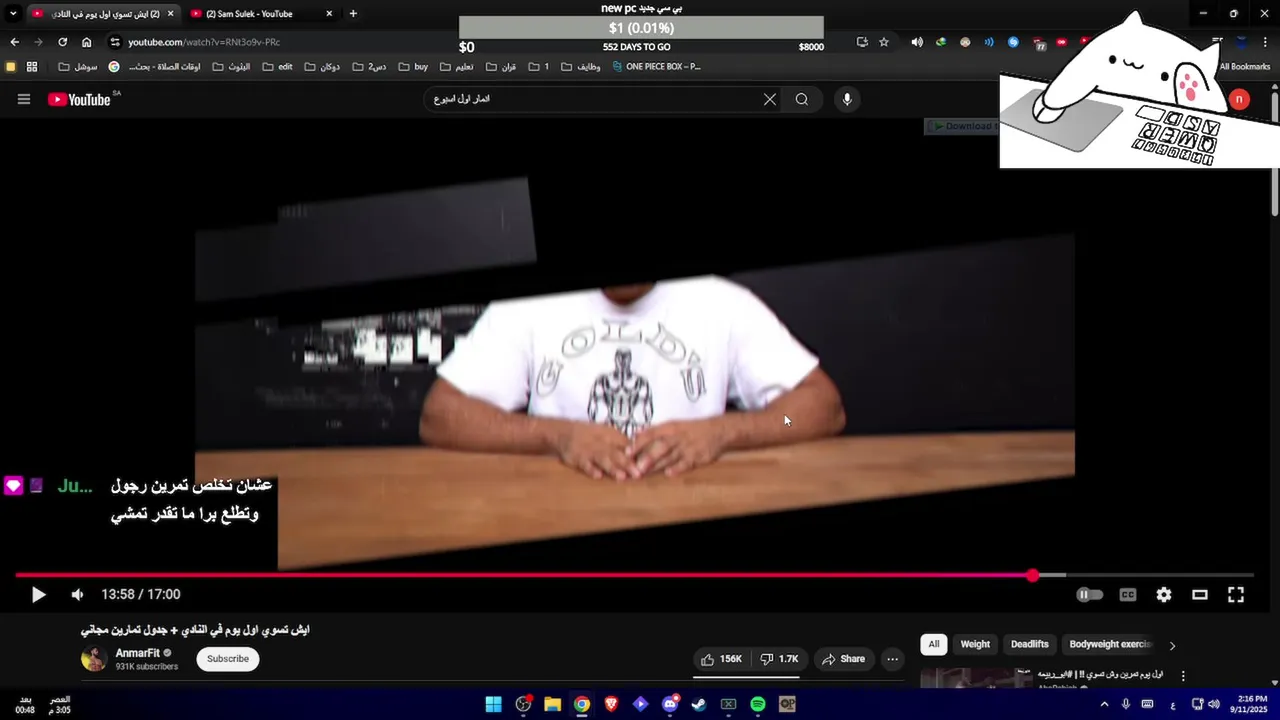
Task: Open the Windows Start menu
Action: coord(493,704)
